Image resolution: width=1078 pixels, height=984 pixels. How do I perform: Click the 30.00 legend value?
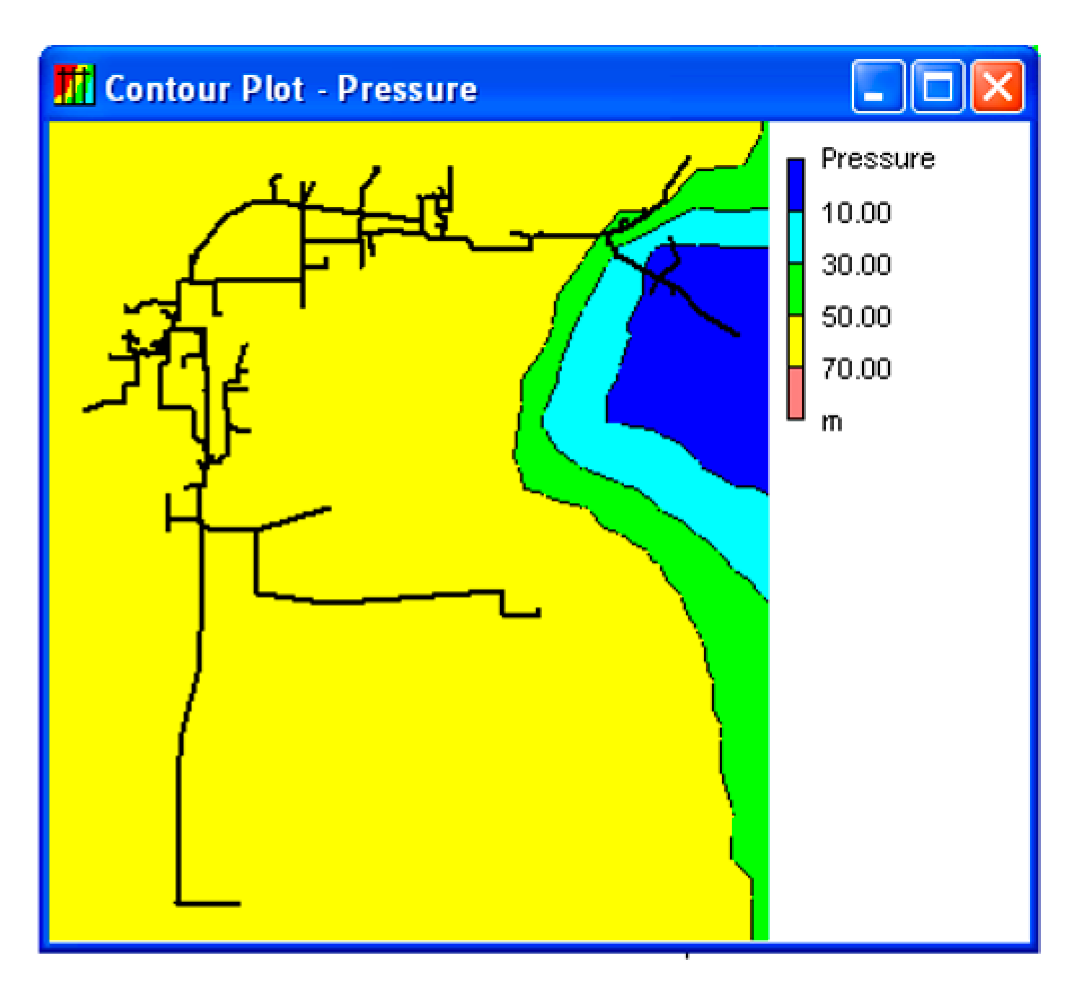pyautogui.click(x=856, y=265)
